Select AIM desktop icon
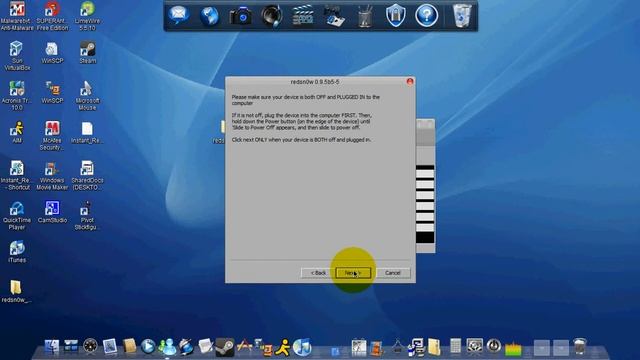The image size is (640, 360). 17,132
